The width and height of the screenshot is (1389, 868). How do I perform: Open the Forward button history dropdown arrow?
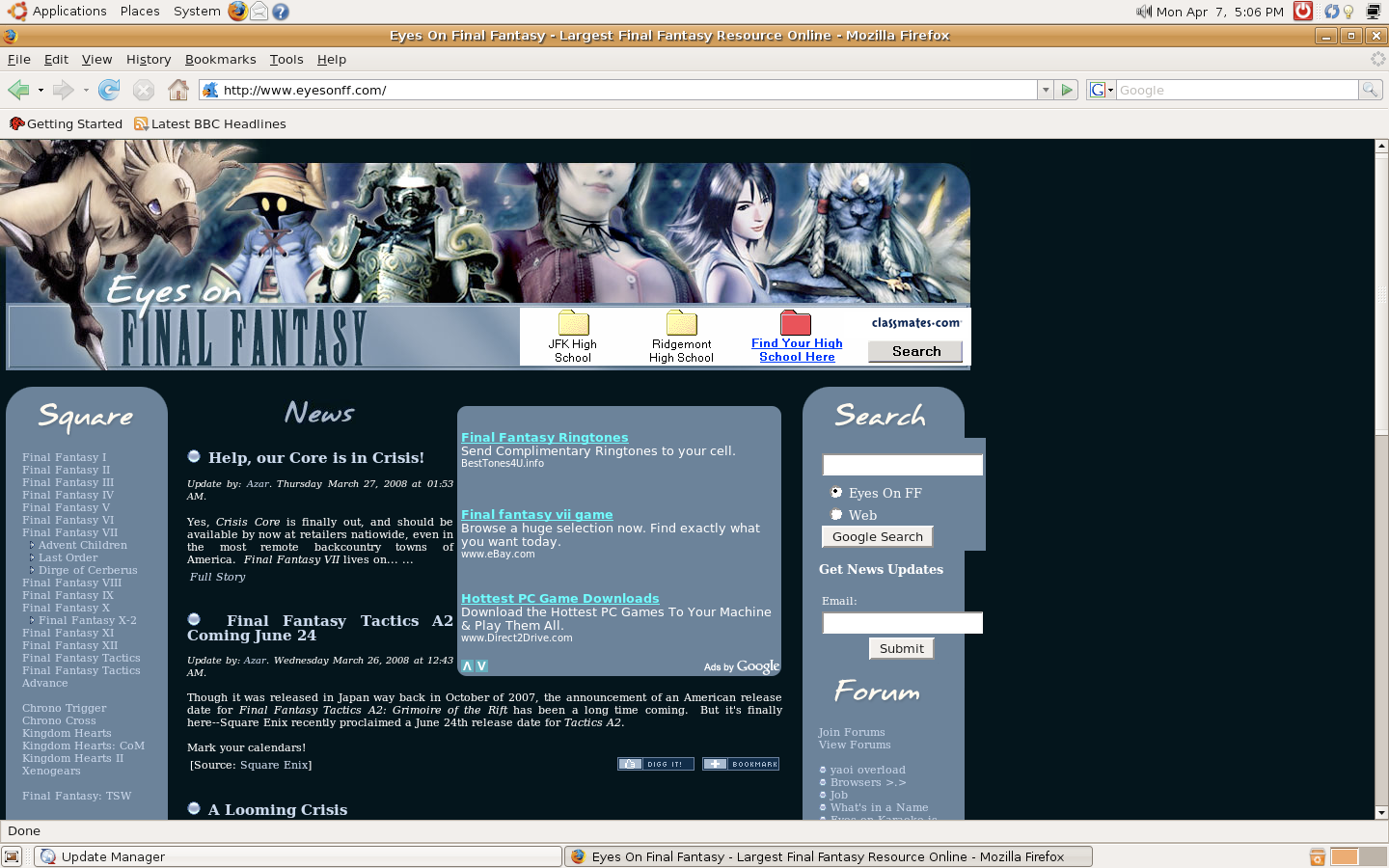pos(86,90)
